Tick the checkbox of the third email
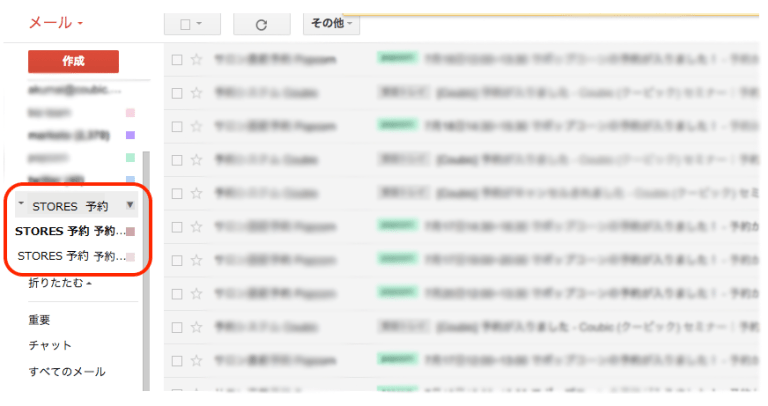 pyautogui.click(x=177, y=127)
